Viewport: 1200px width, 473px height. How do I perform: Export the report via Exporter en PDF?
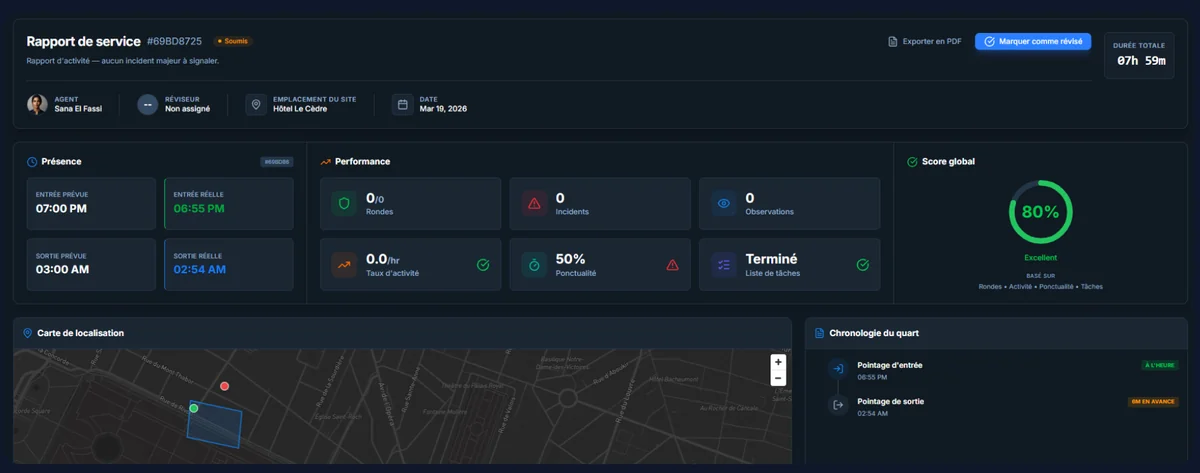pyautogui.click(x=925, y=41)
